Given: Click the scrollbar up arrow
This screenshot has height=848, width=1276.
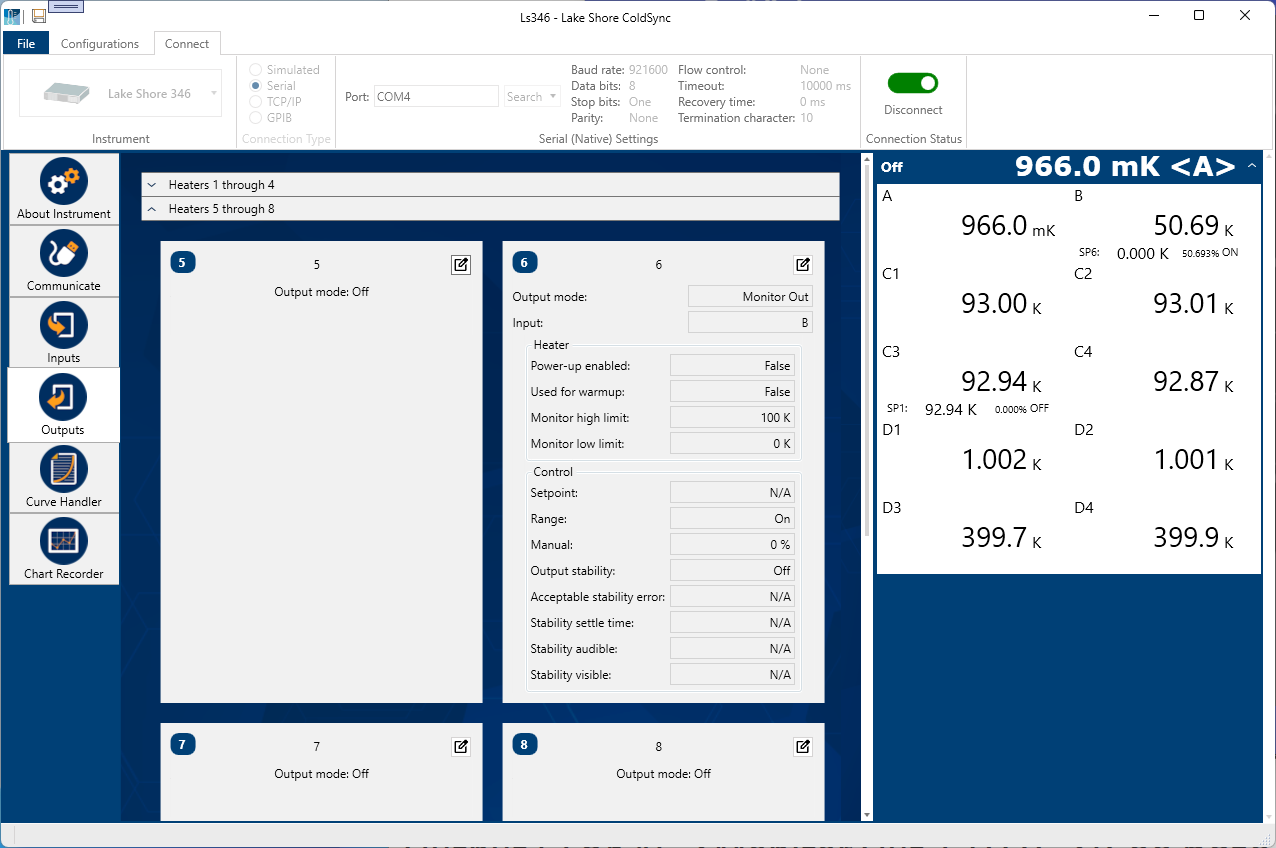Looking at the screenshot, I should coord(866,160).
